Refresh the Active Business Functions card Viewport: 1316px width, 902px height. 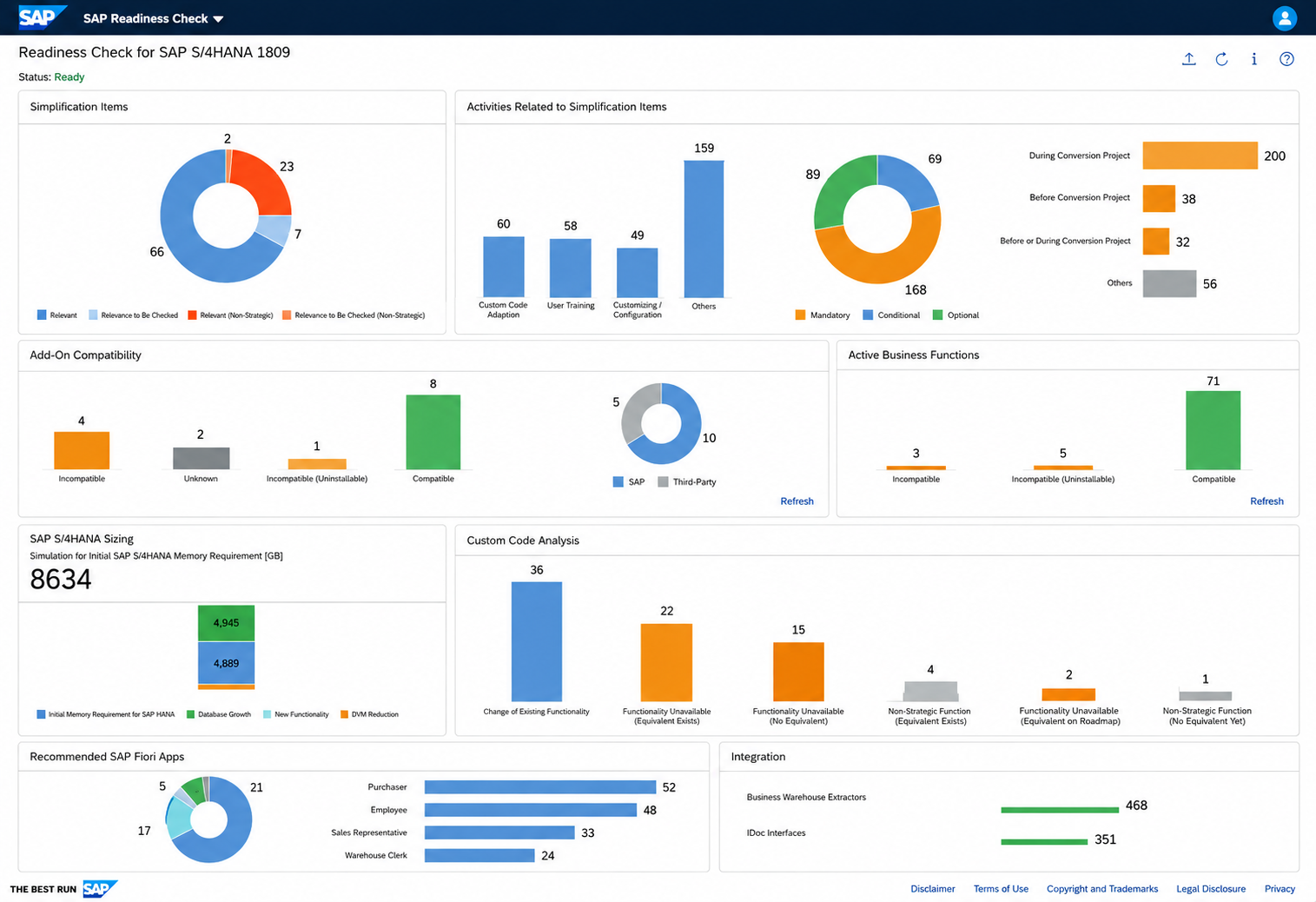pos(1266,501)
